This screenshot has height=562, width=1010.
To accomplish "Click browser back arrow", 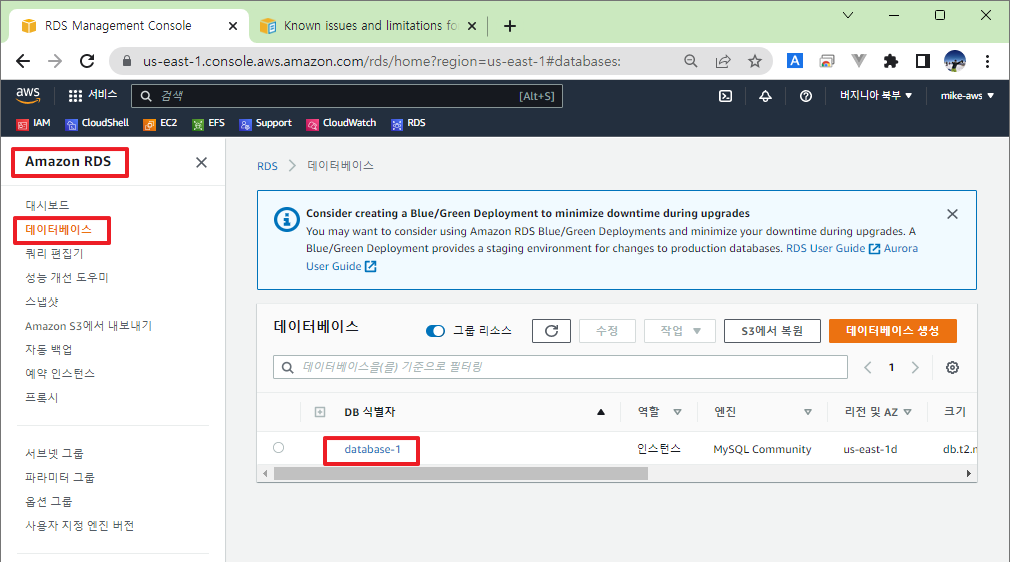I will (x=23, y=61).
